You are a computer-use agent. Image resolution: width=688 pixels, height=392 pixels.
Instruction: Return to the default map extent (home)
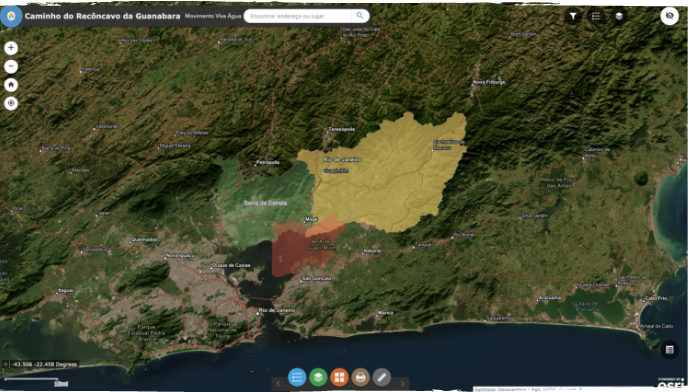coord(11,85)
